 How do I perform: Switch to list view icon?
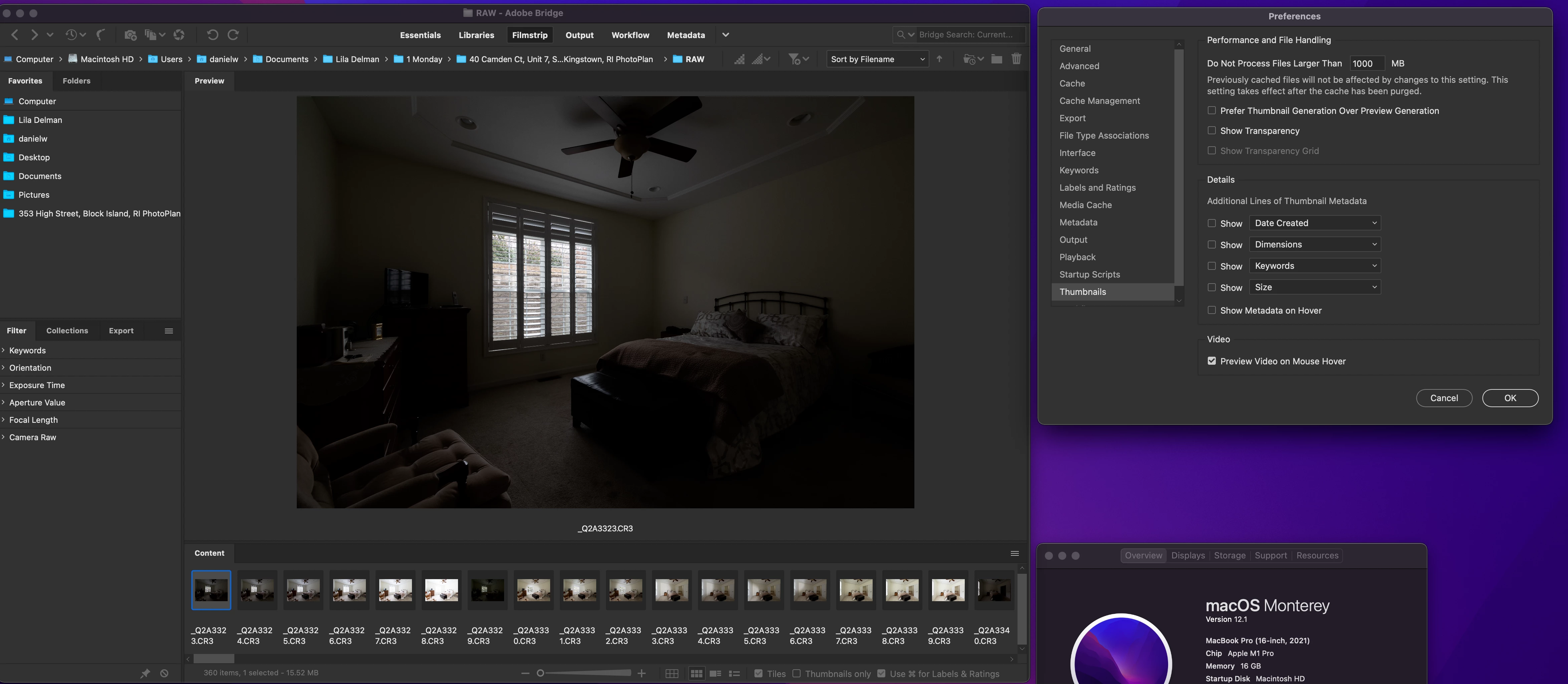(734, 674)
